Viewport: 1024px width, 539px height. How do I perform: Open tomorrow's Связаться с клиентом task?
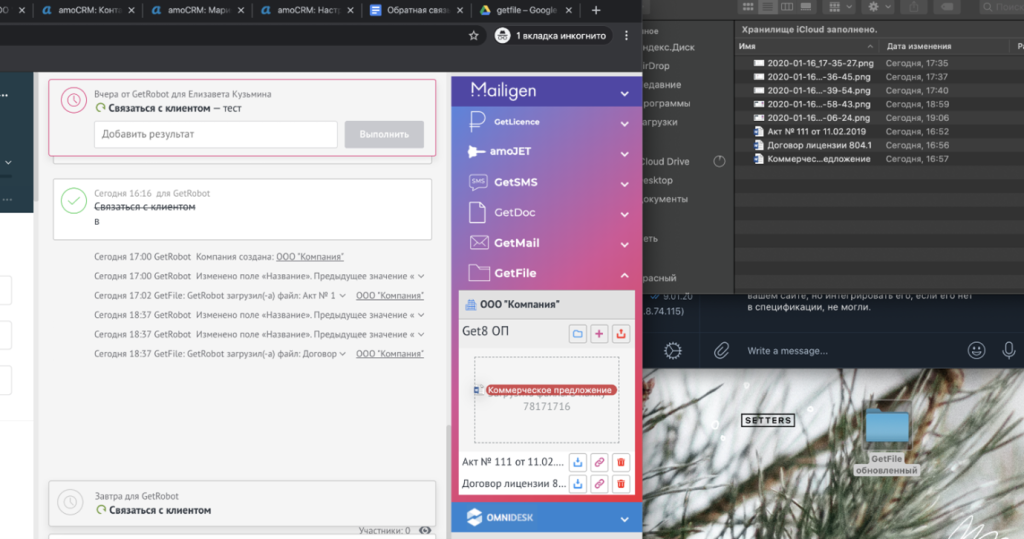[x=160, y=510]
